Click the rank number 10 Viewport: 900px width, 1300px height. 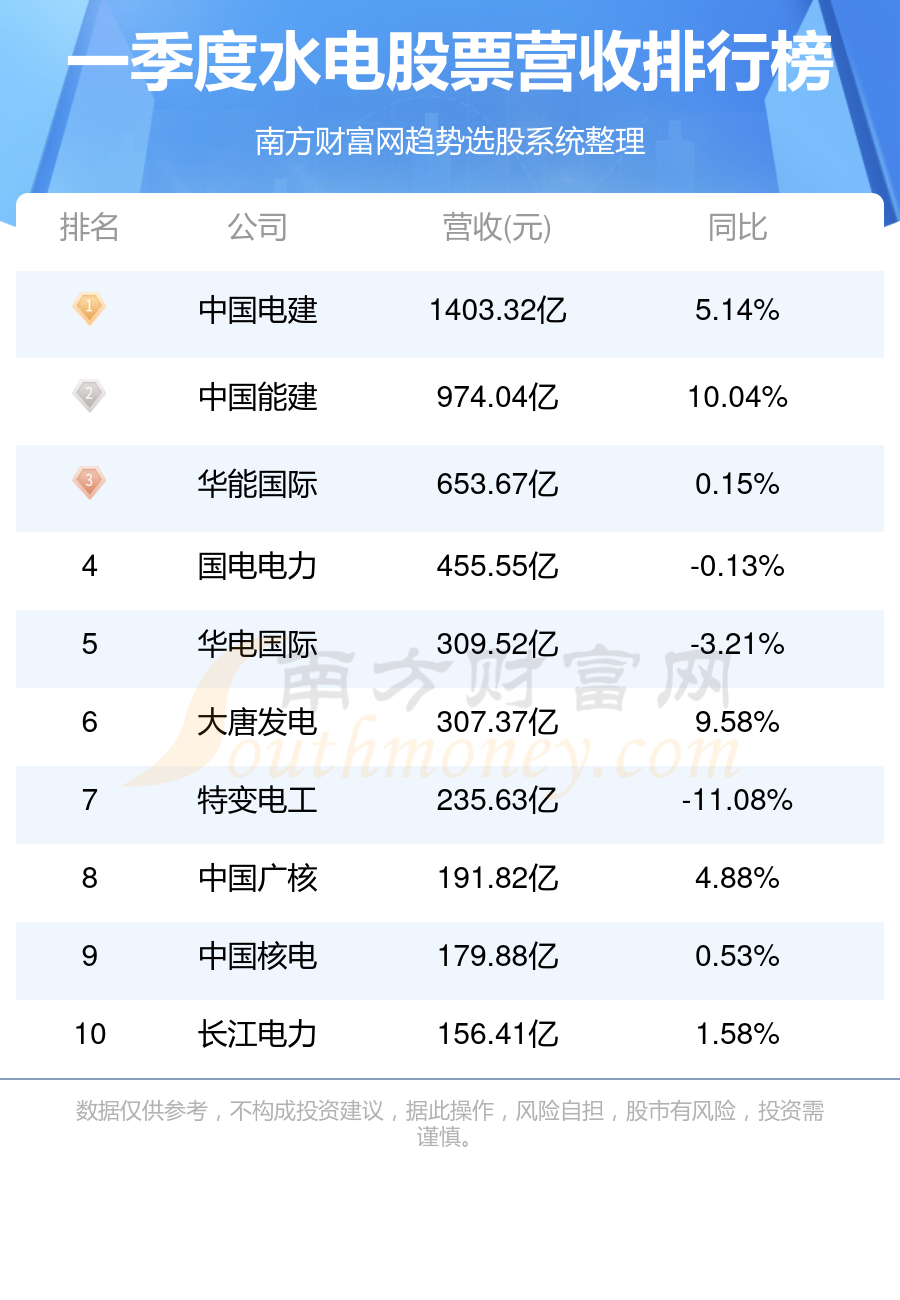(x=90, y=1034)
